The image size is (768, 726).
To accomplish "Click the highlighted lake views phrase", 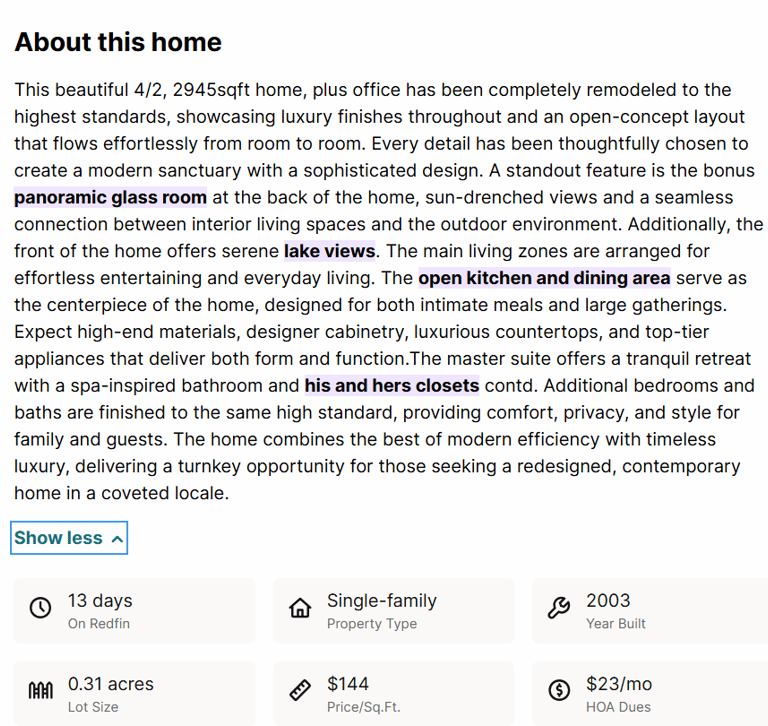I will pos(330,251).
